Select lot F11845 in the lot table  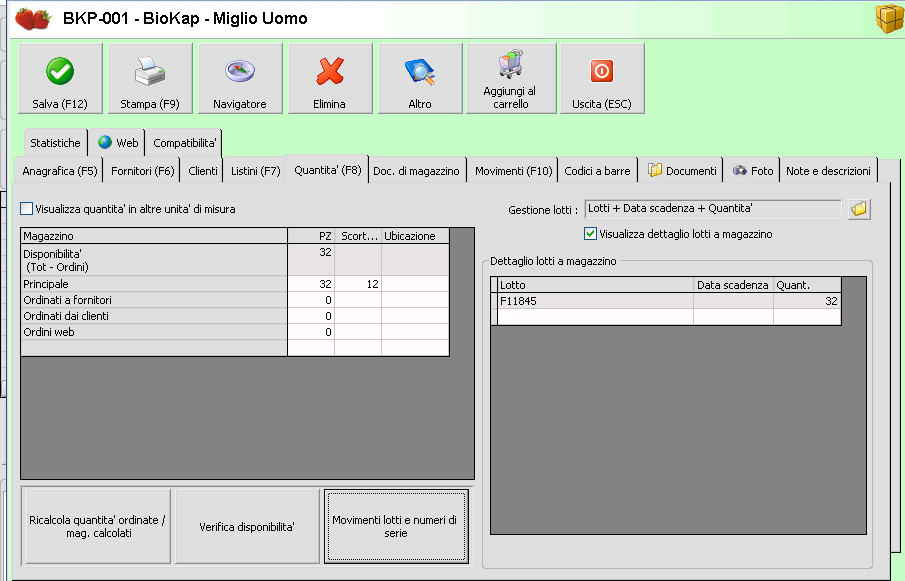595,300
